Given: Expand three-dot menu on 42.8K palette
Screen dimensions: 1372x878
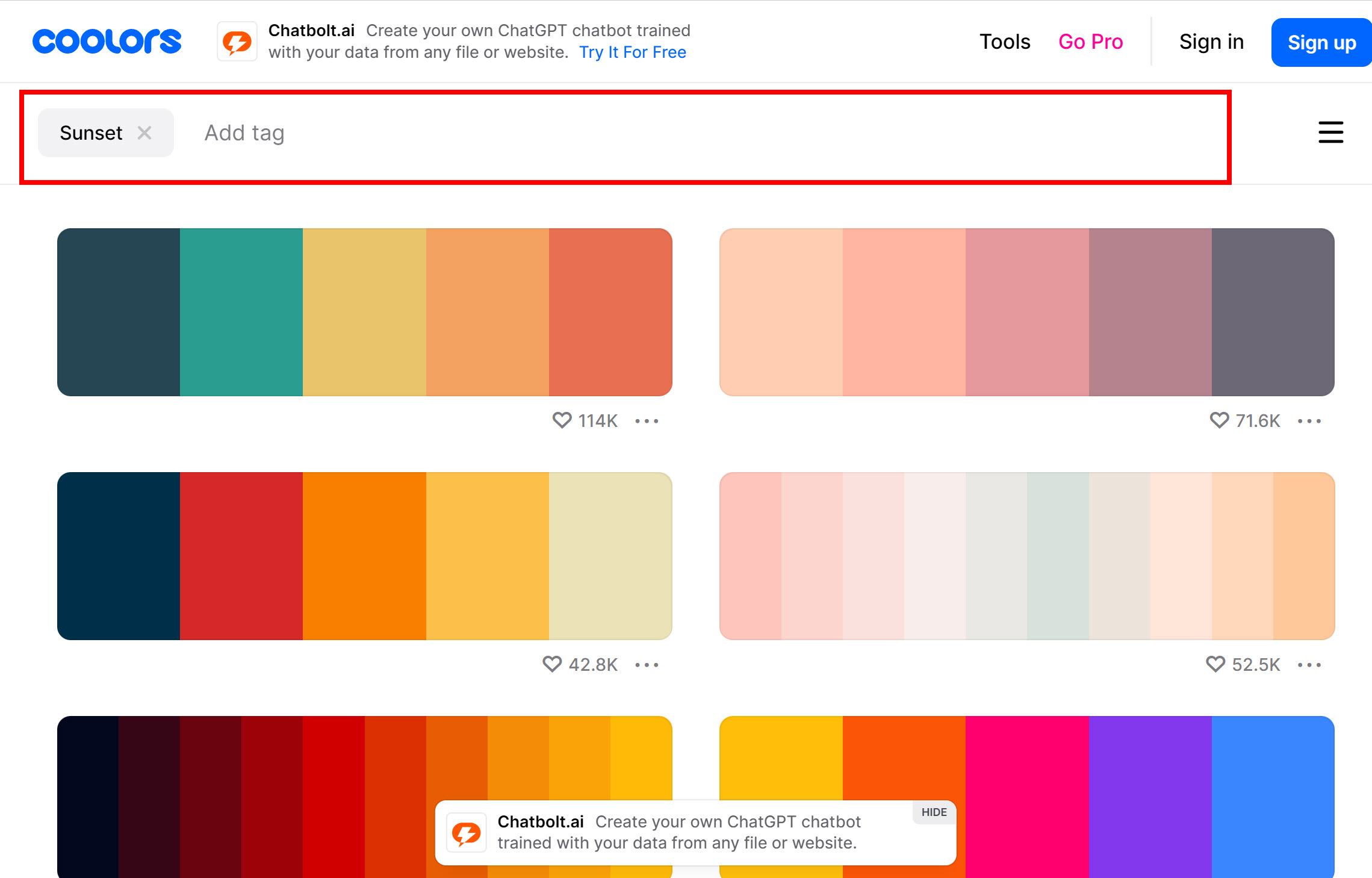Looking at the screenshot, I should (647, 665).
